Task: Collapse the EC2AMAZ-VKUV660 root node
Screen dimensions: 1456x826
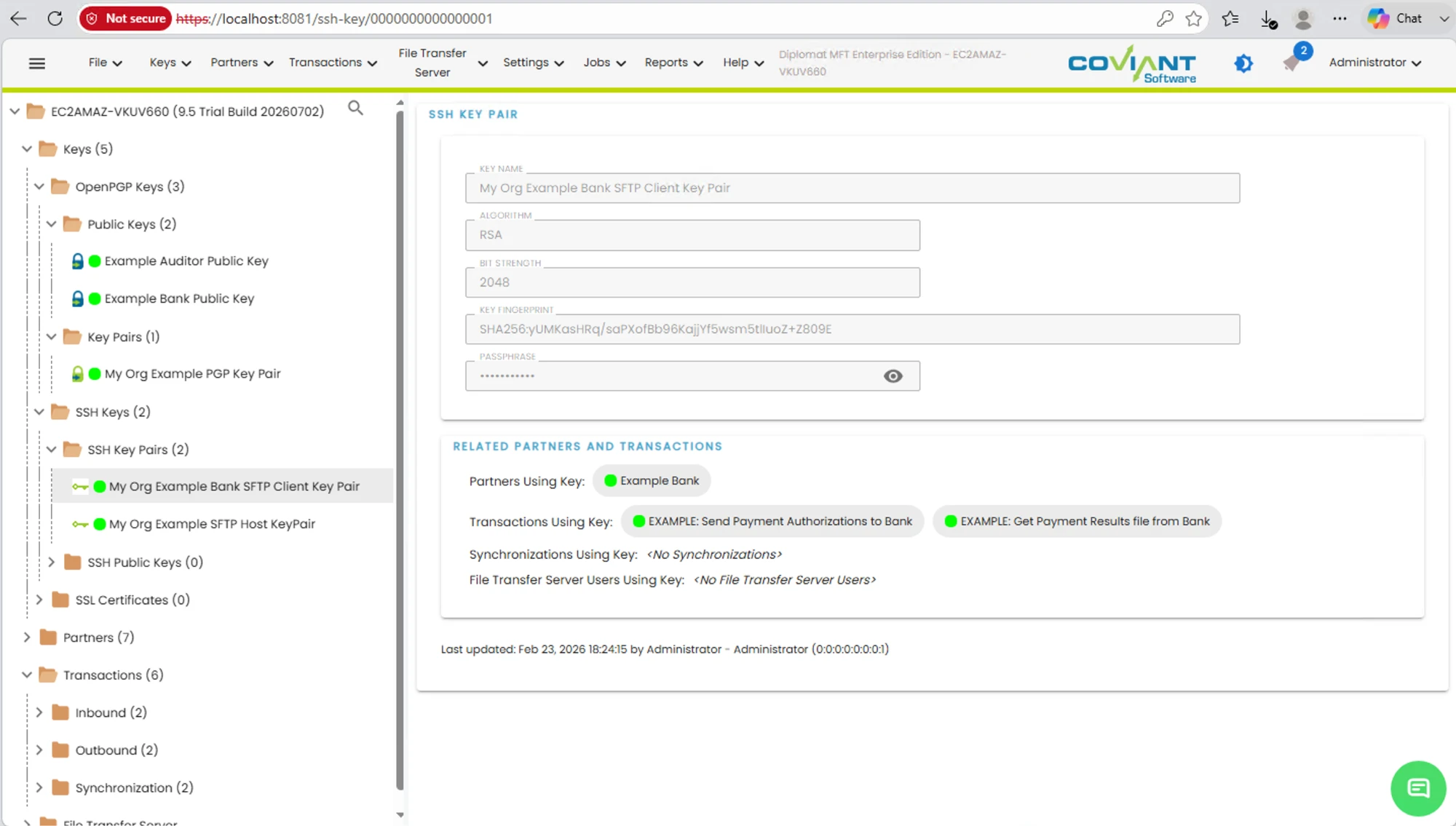Action: [x=15, y=111]
